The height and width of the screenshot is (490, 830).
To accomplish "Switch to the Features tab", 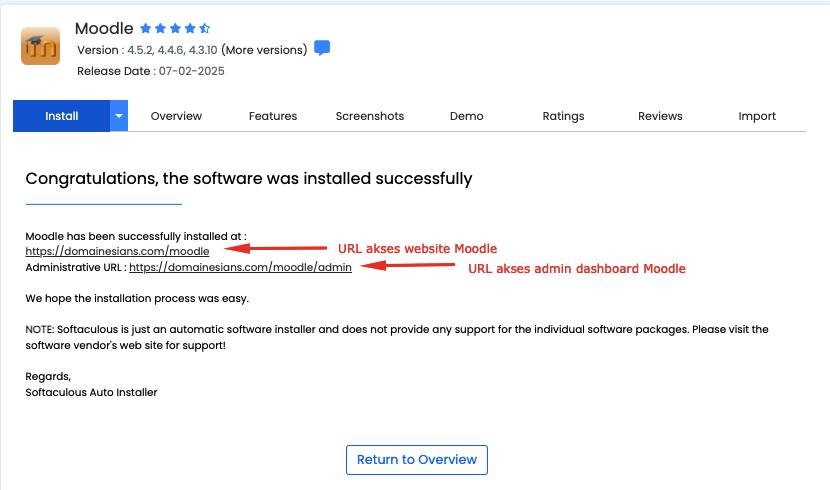I will click(273, 116).
